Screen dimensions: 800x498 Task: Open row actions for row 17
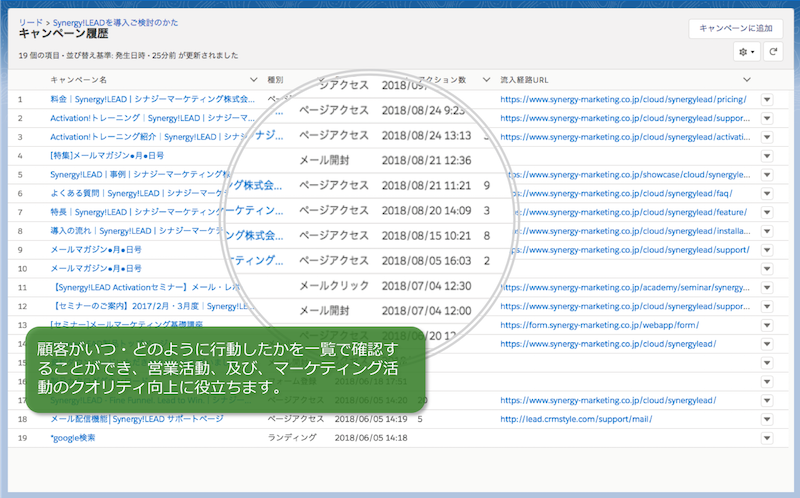click(x=767, y=401)
